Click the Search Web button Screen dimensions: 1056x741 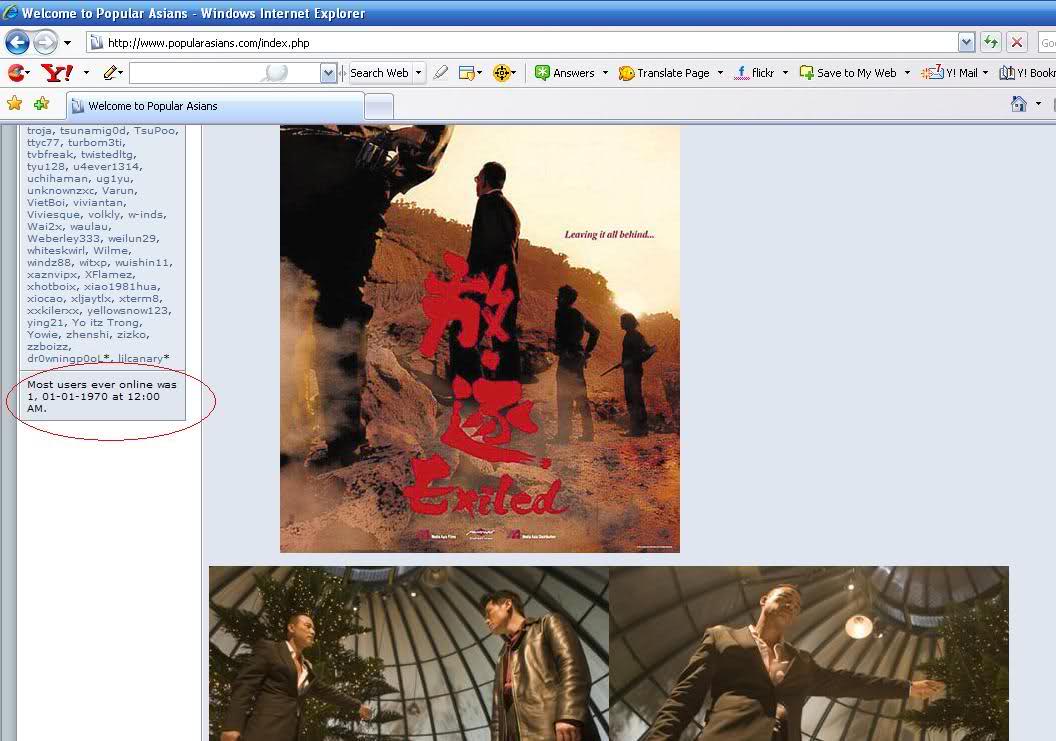click(x=379, y=73)
